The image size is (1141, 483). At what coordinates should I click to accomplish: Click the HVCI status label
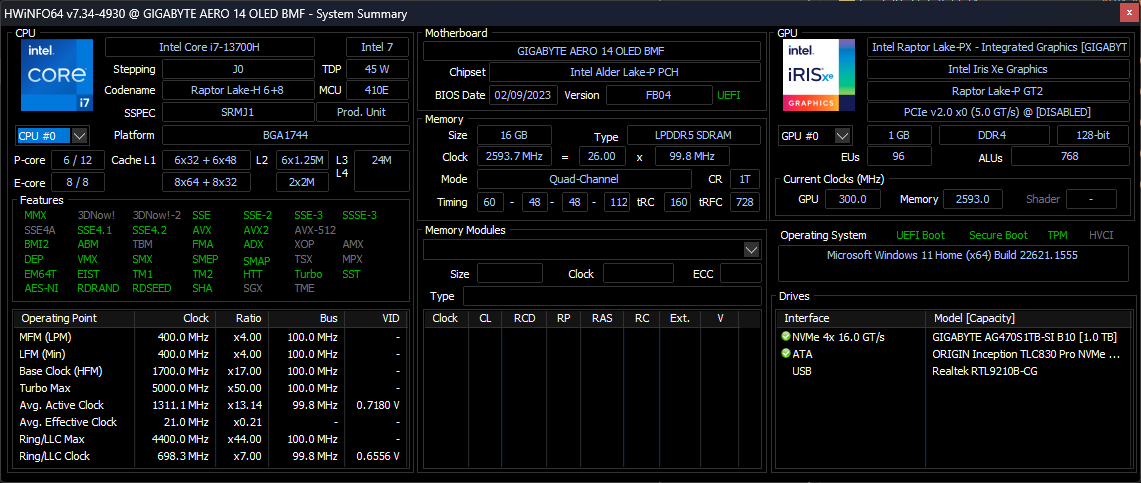(1101, 235)
